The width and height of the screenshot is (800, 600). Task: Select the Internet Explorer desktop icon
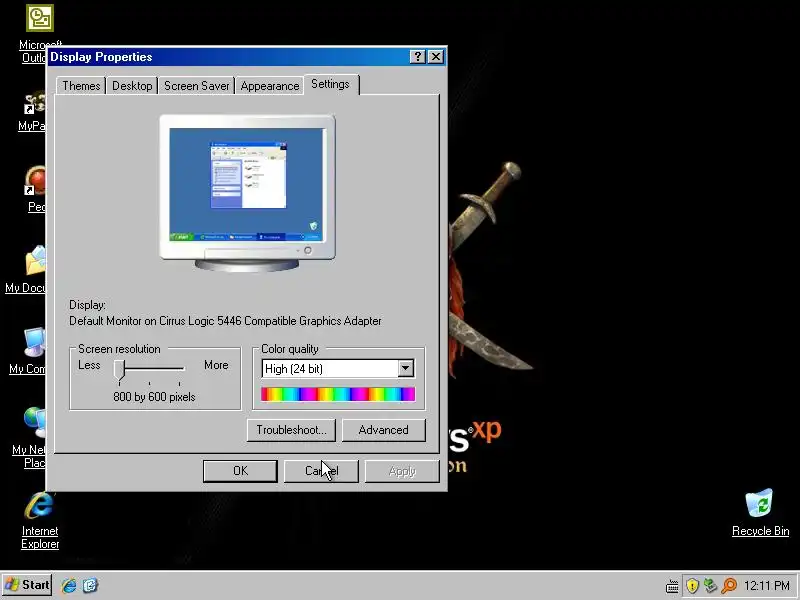40,506
